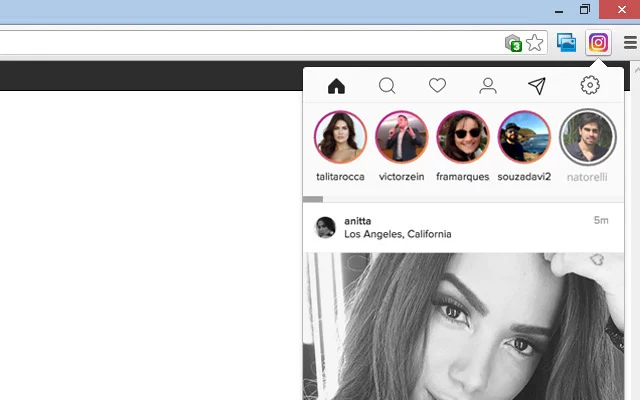Open the browser hamburger menu
This screenshot has width=640, height=400.
631,42
